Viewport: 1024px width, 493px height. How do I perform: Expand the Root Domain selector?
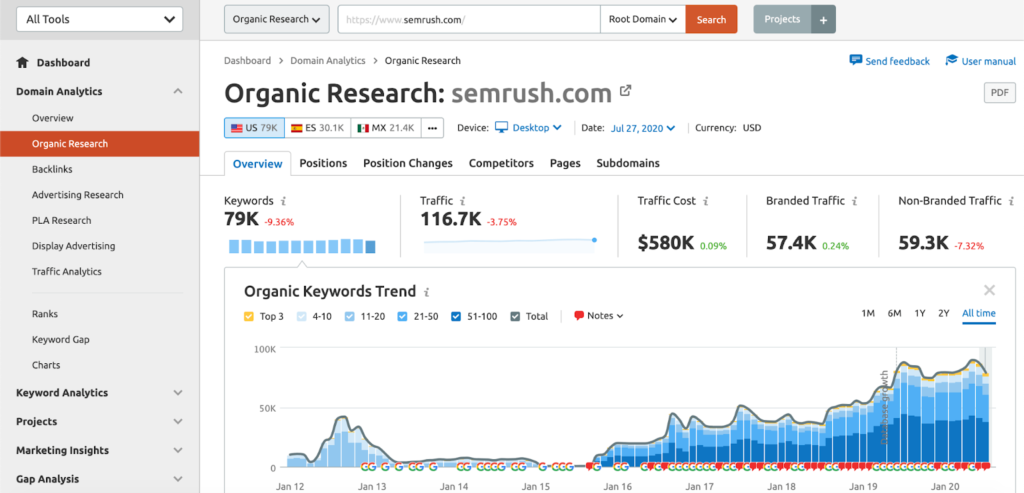tap(643, 19)
